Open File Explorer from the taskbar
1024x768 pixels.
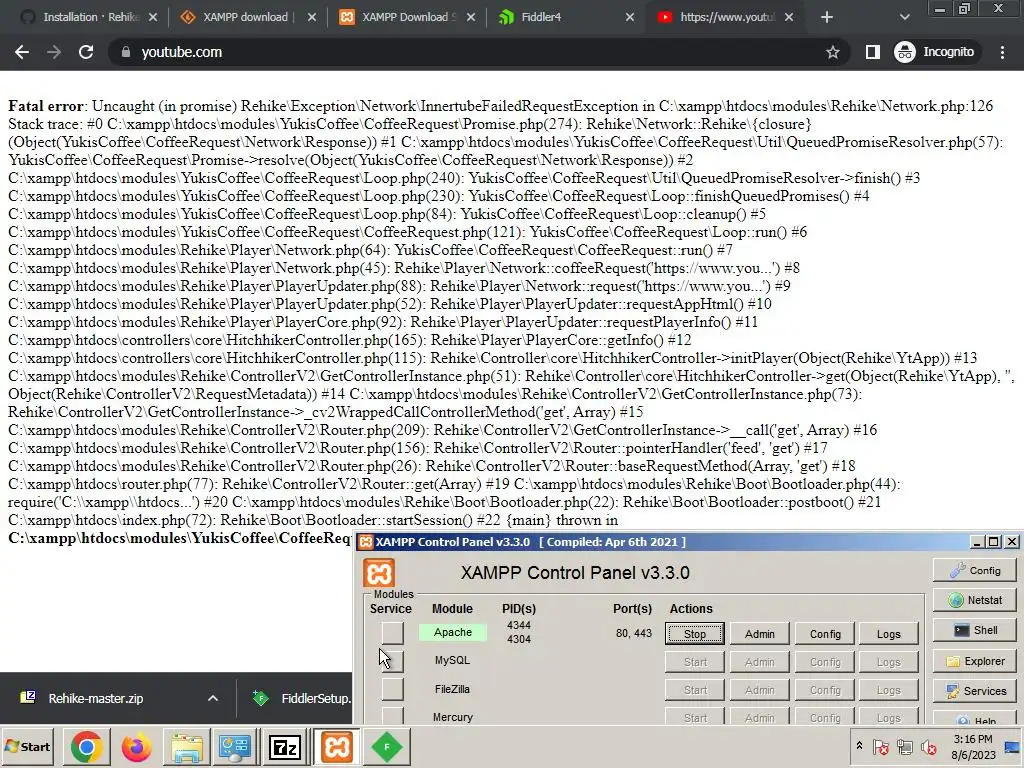click(x=187, y=747)
